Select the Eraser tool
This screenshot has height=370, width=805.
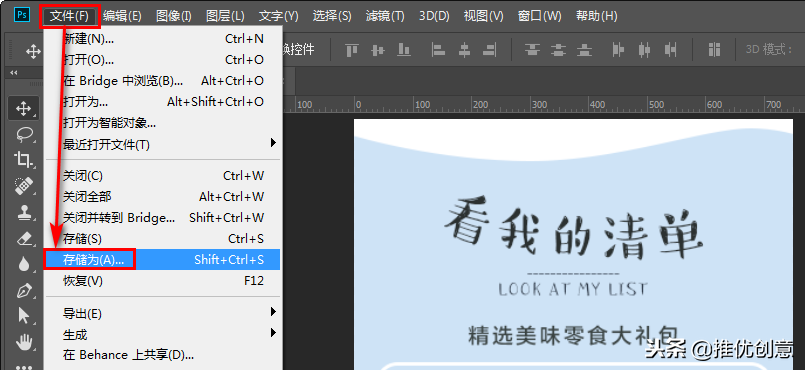coord(24,239)
